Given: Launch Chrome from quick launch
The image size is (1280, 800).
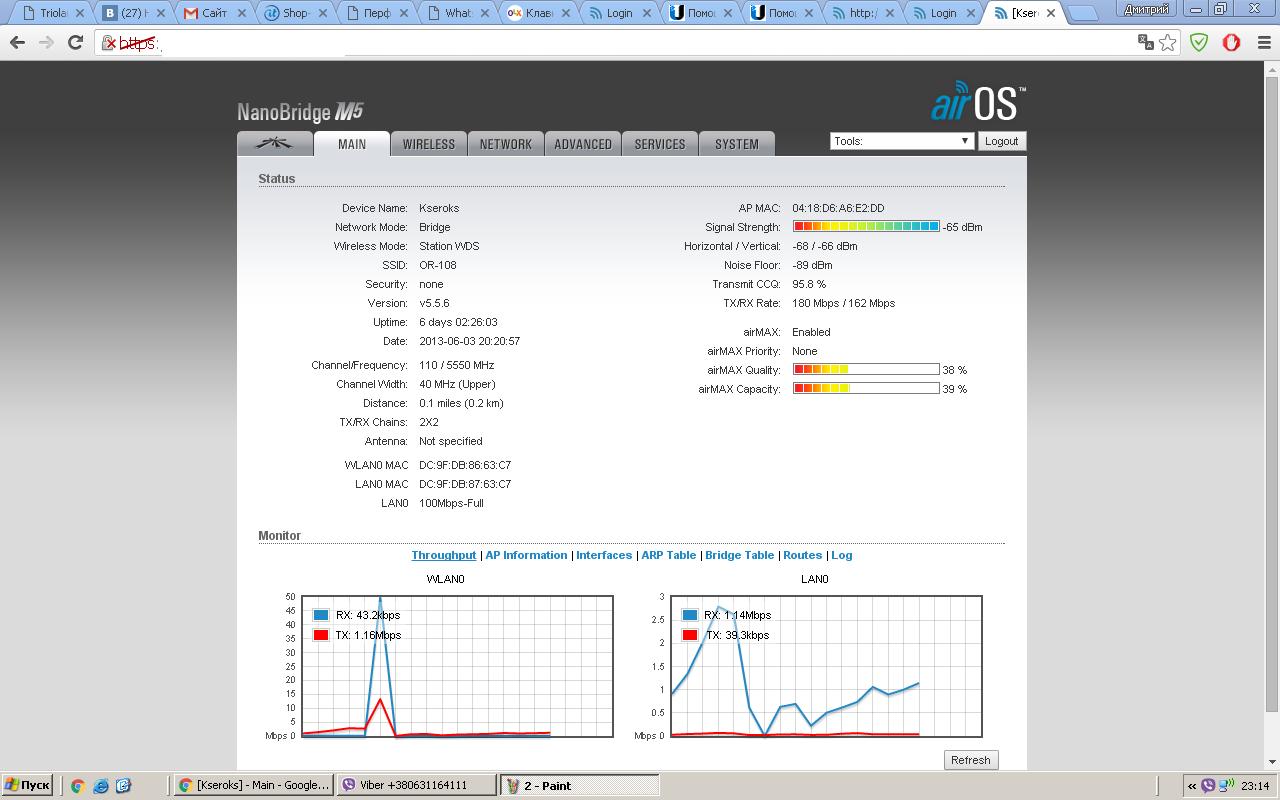Looking at the screenshot, I should (77, 786).
